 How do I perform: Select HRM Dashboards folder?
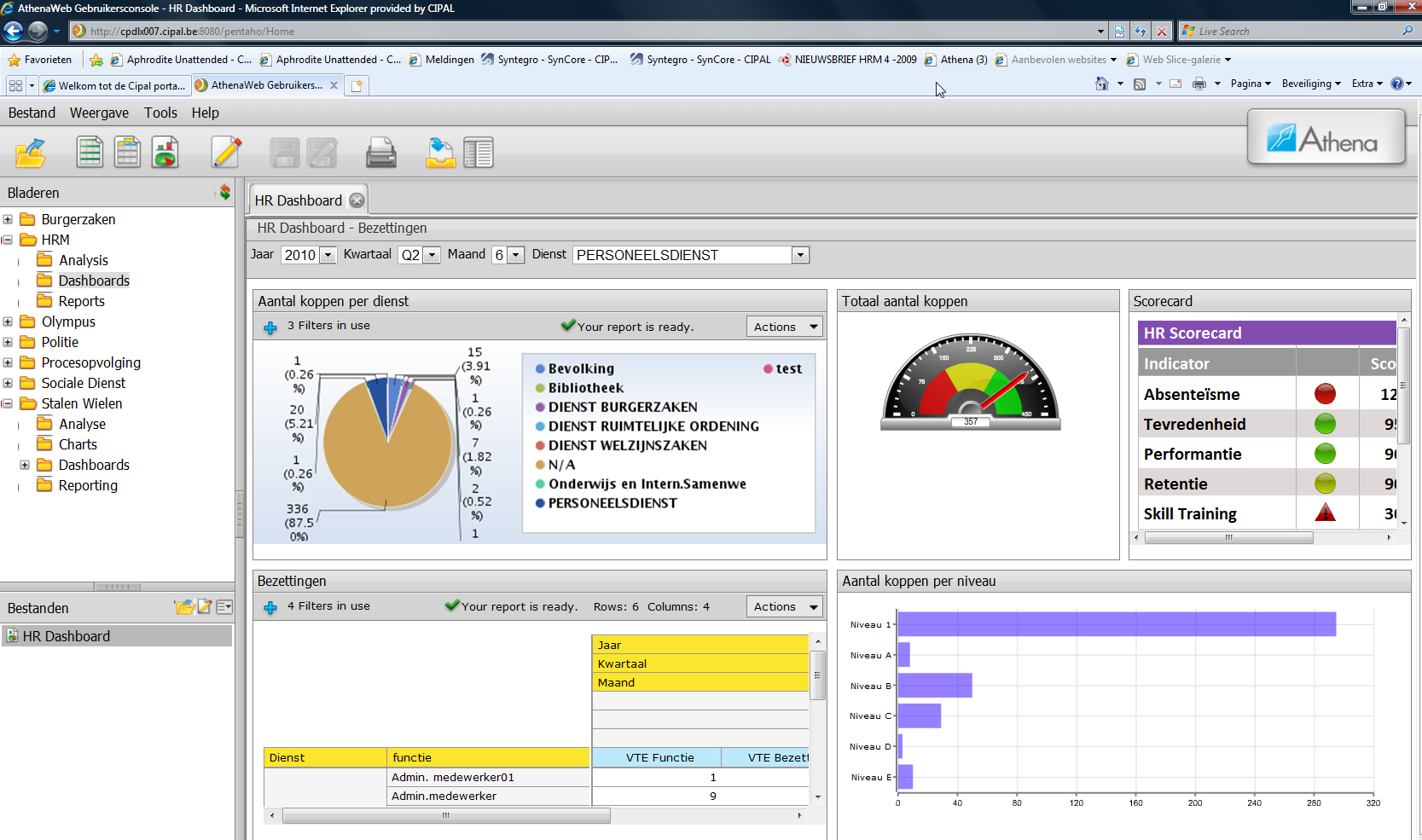tap(94, 281)
